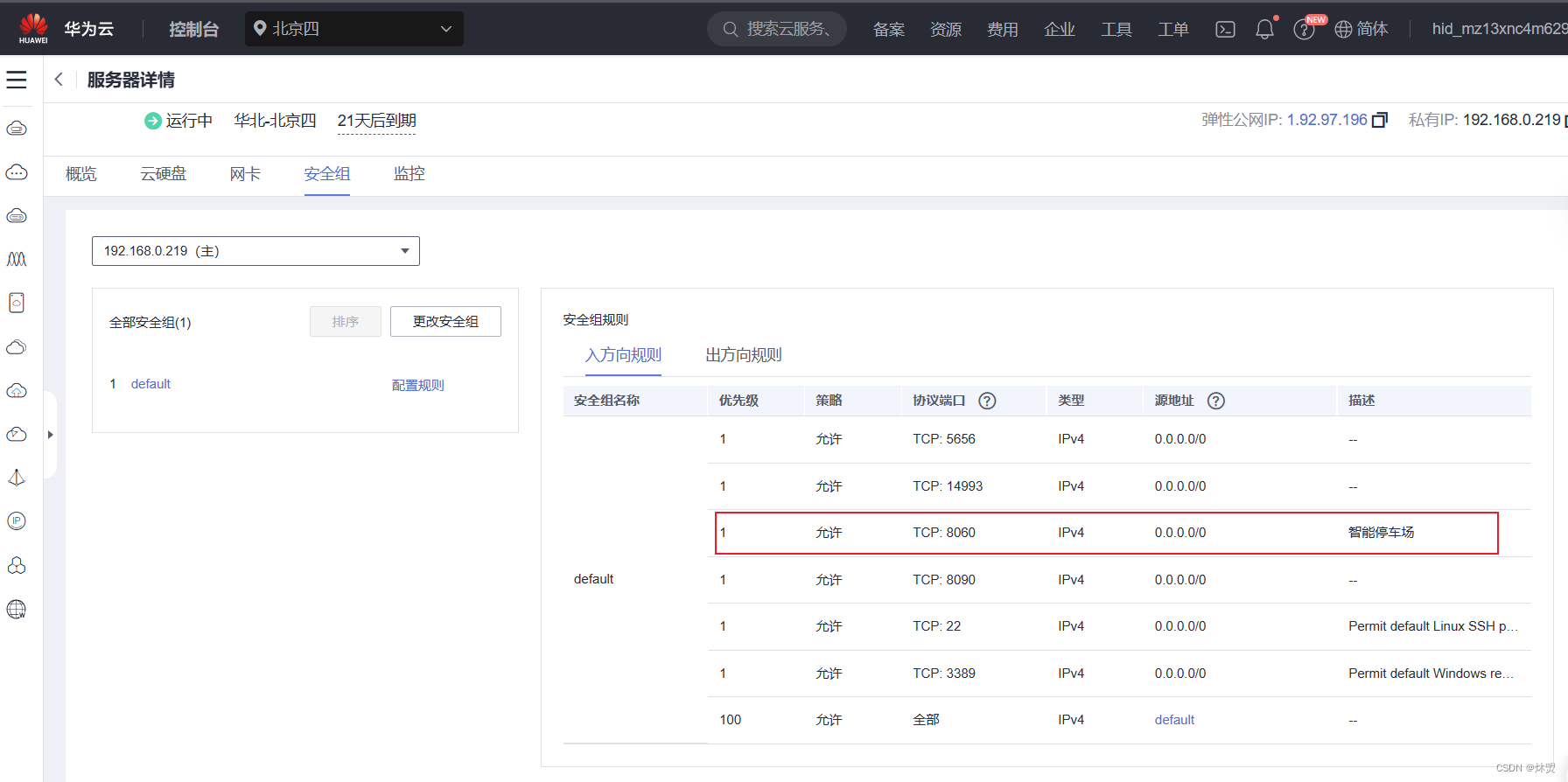Expand the collapsed sidebar arrow
The height and width of the screenshot is (782, 1568).
51,435
